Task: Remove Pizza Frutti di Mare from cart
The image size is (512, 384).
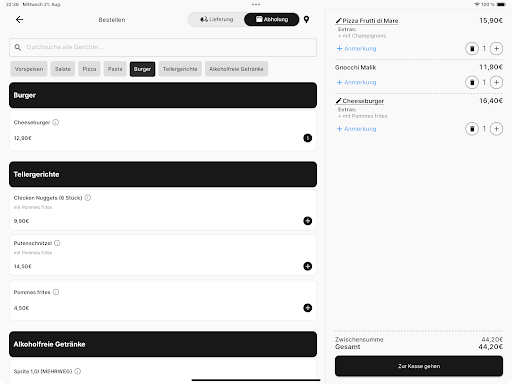Action: (472, 49)
